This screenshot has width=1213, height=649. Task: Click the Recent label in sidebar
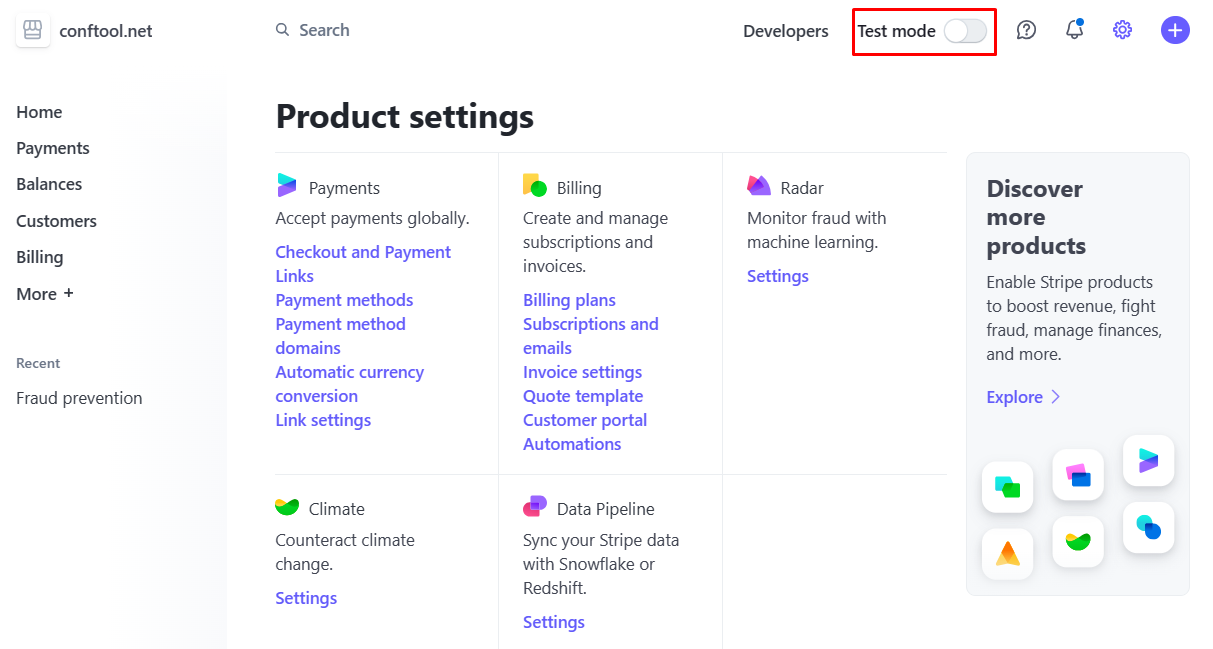point(38,363)
